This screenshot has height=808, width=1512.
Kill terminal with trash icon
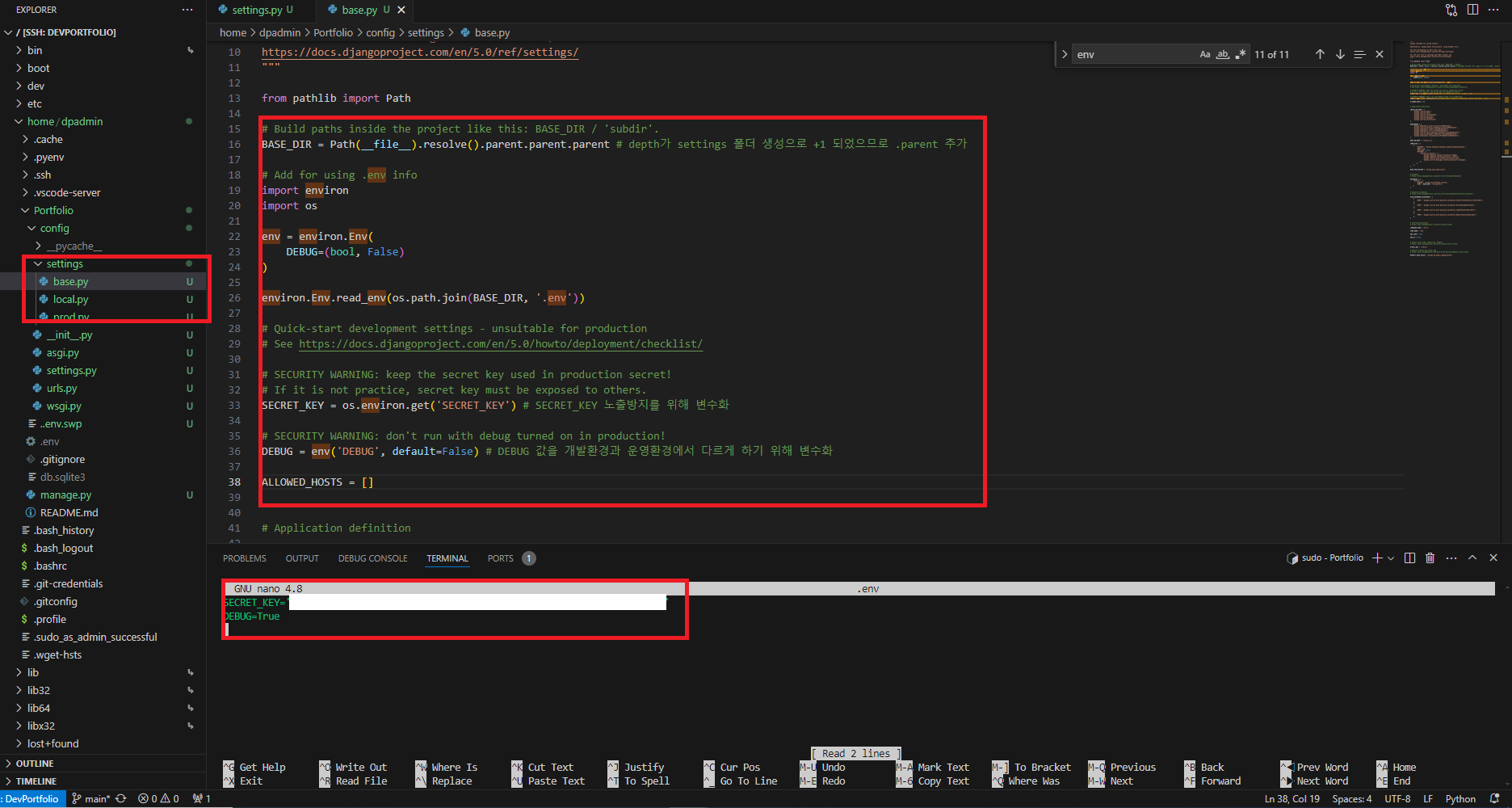pos(1430,558)
